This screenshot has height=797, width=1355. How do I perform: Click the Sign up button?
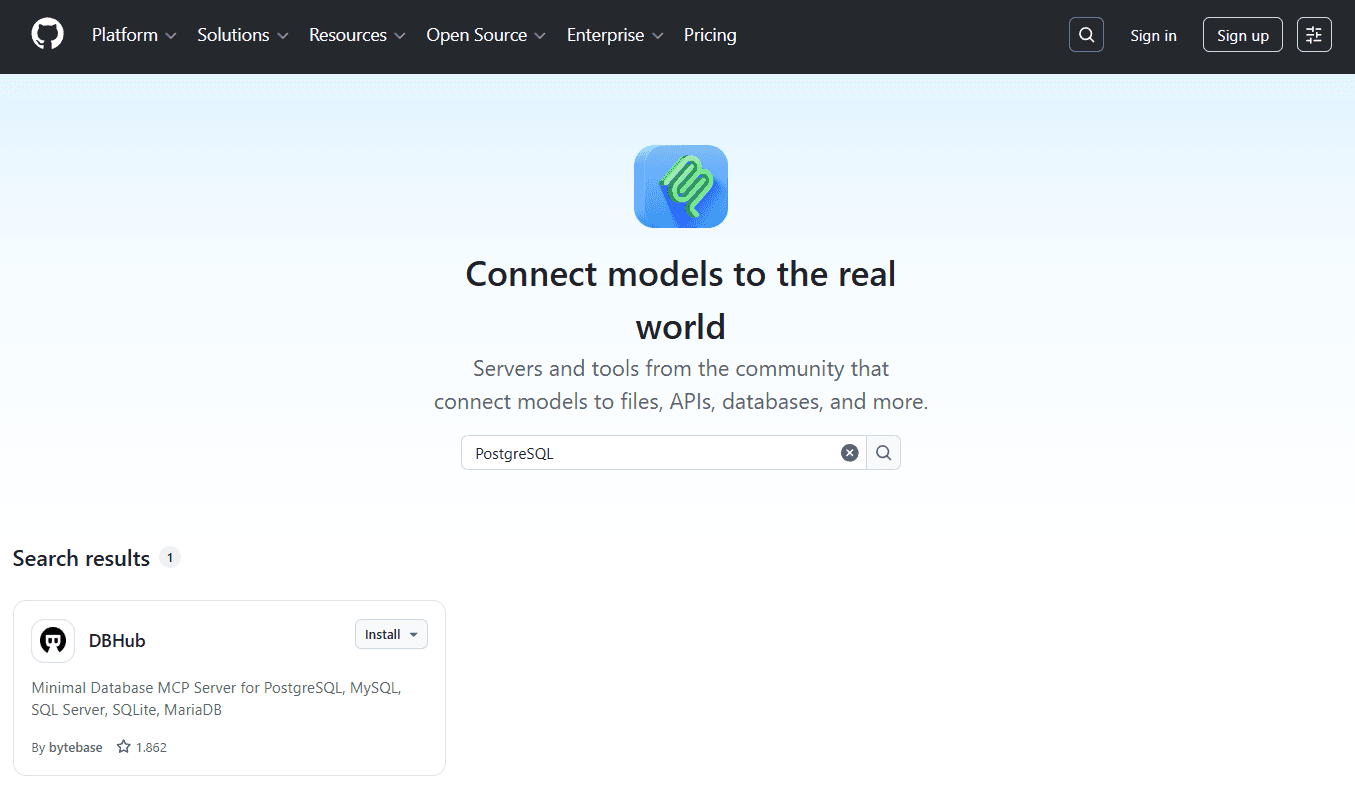(1242, 34)
